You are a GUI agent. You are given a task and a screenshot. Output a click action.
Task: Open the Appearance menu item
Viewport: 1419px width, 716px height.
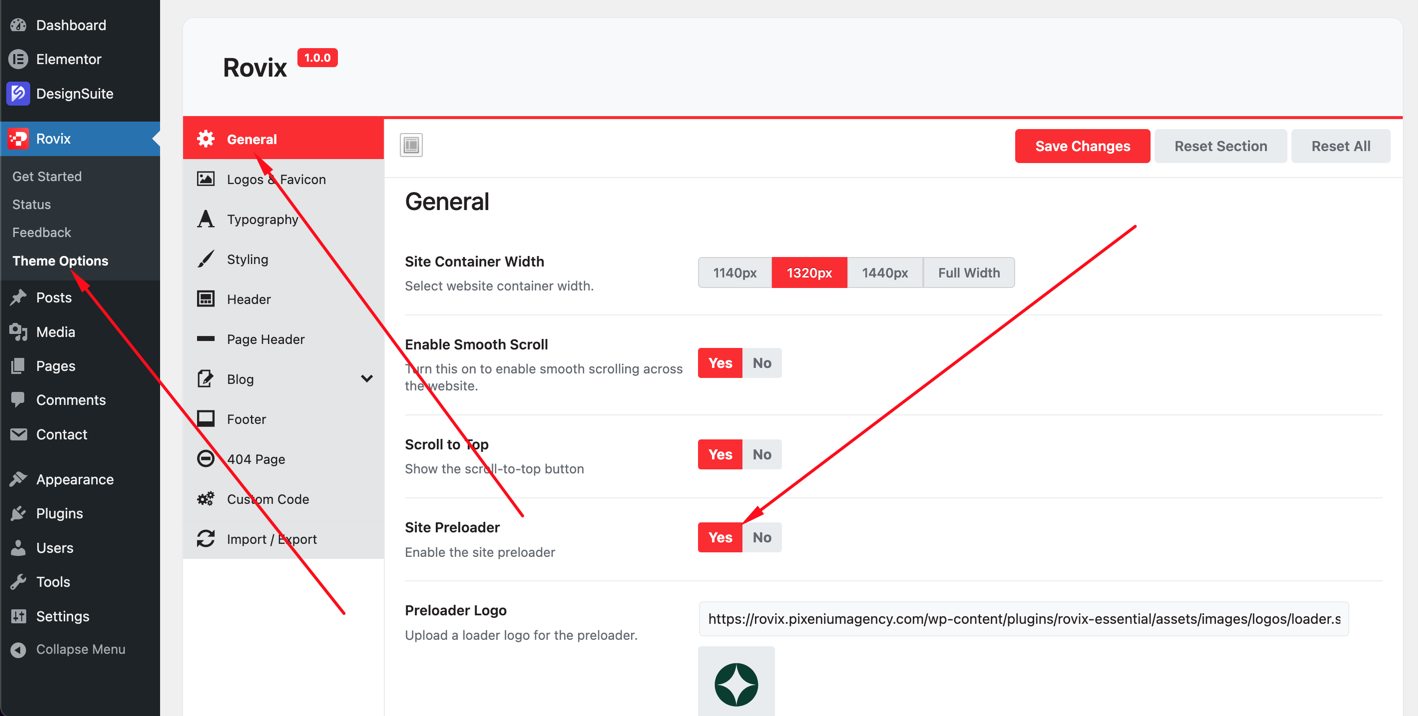(80, 479)
